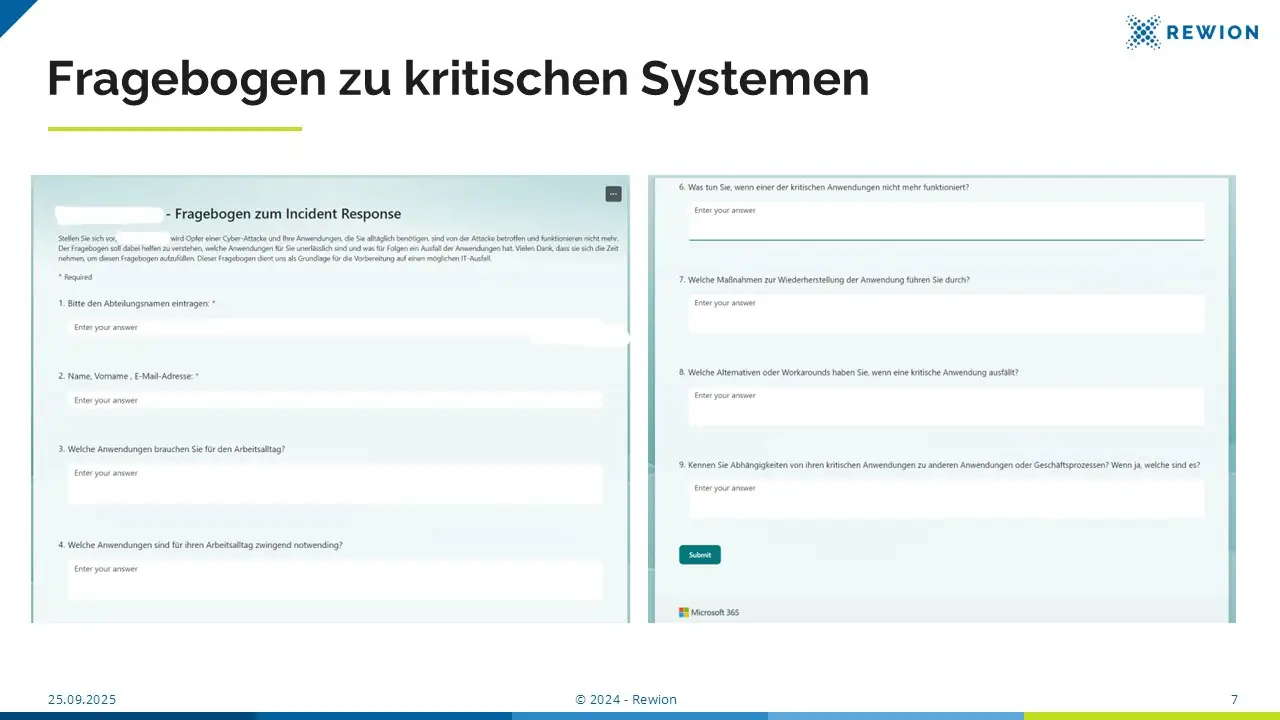Image resolution: width=1280 pixels, height=720 pixels.
Task: Click answer field for Wiederherstellung question 7
Action: [x=946, y=313]
